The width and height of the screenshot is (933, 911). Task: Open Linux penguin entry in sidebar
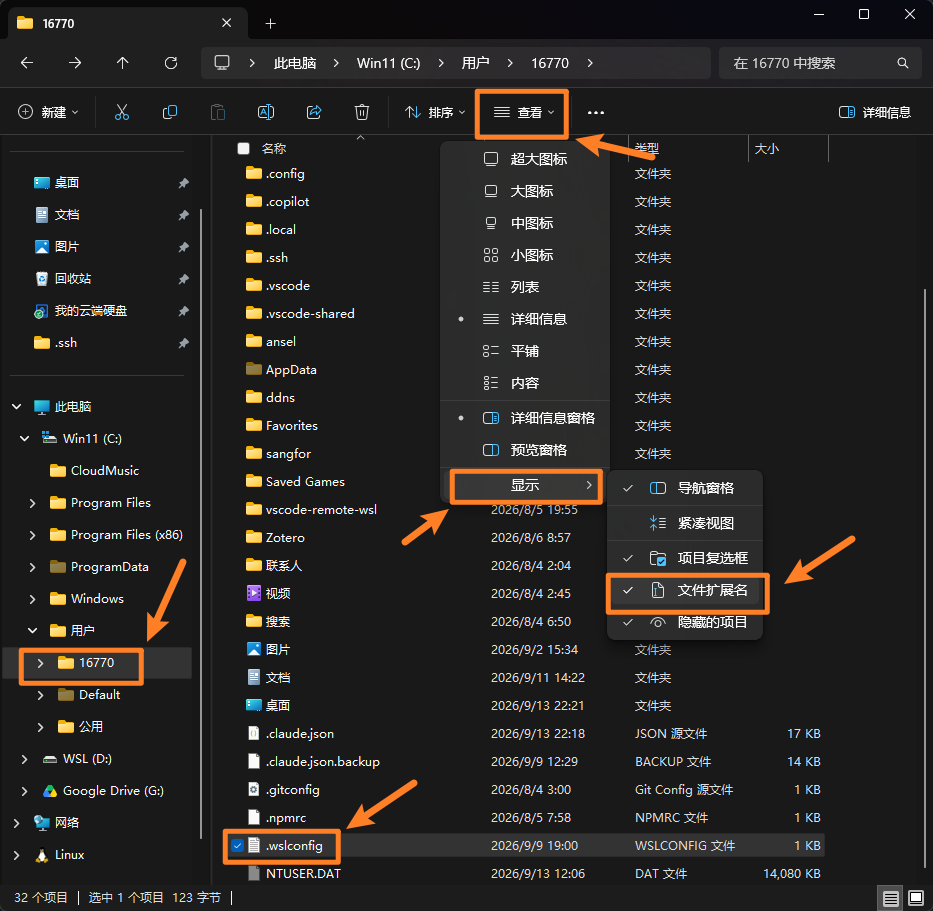coord(60,855)
